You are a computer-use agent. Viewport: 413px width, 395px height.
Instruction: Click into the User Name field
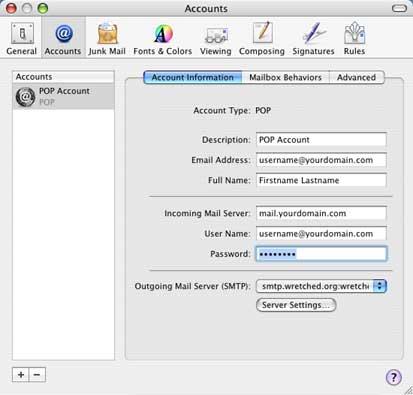pyautogui.click(x=321, y=234)
